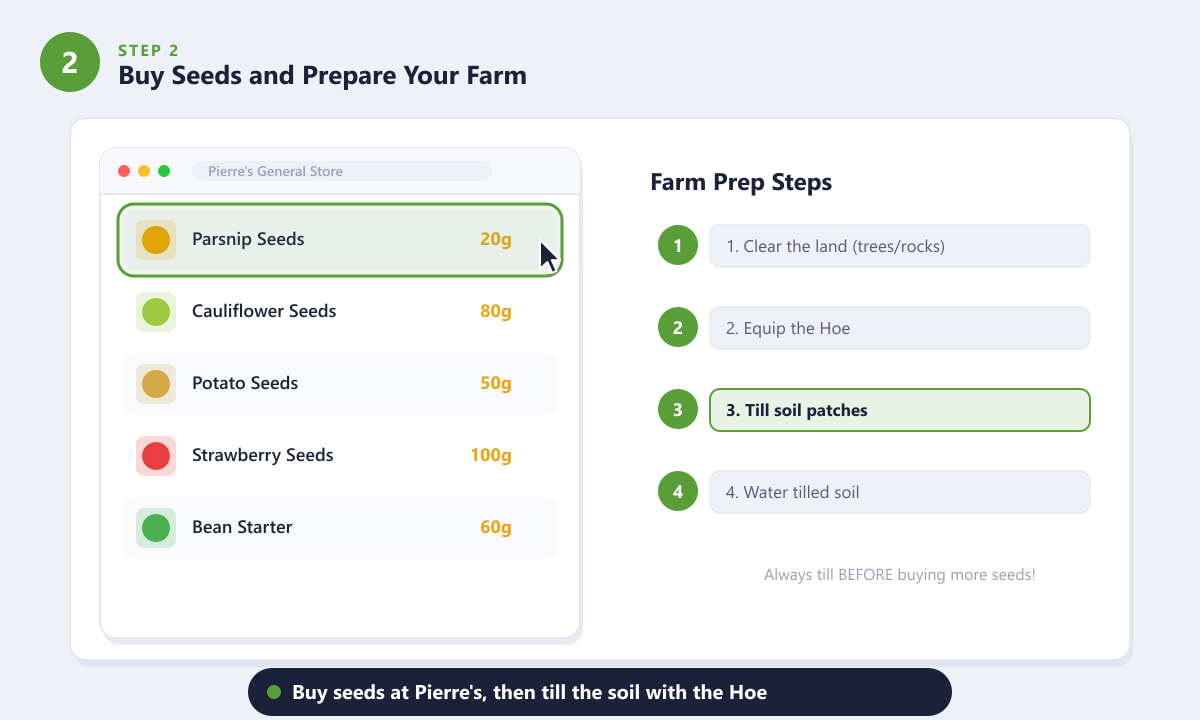
Task: Choose Strawberry Seeds listing
Action: coord(340,456)
